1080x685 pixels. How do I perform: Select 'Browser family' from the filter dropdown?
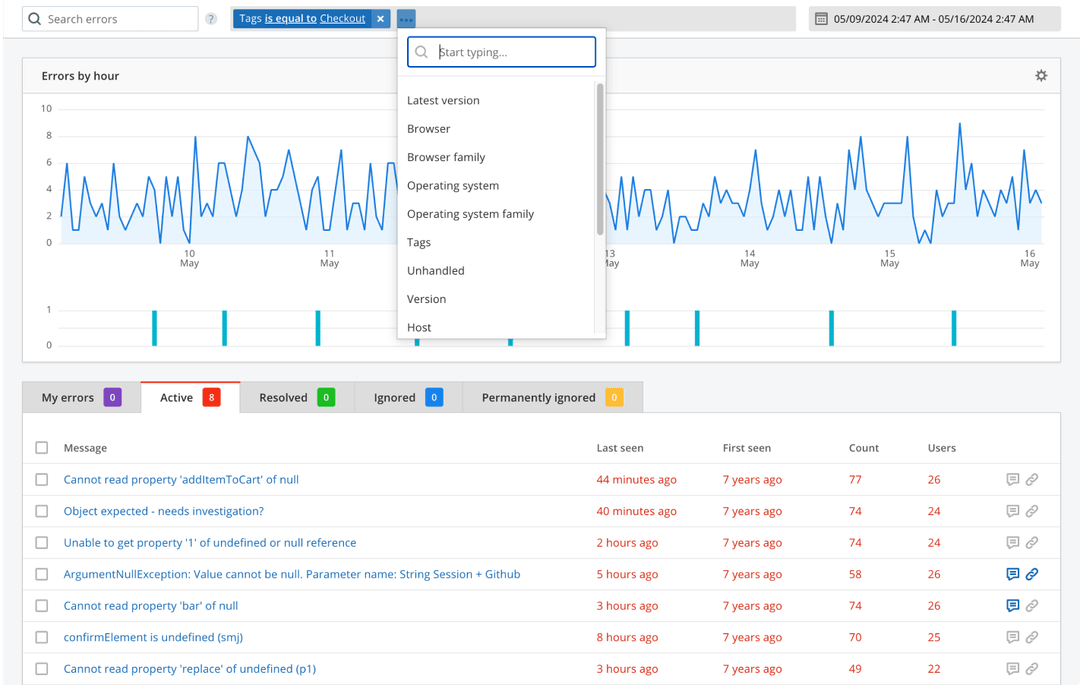(446, 157)
